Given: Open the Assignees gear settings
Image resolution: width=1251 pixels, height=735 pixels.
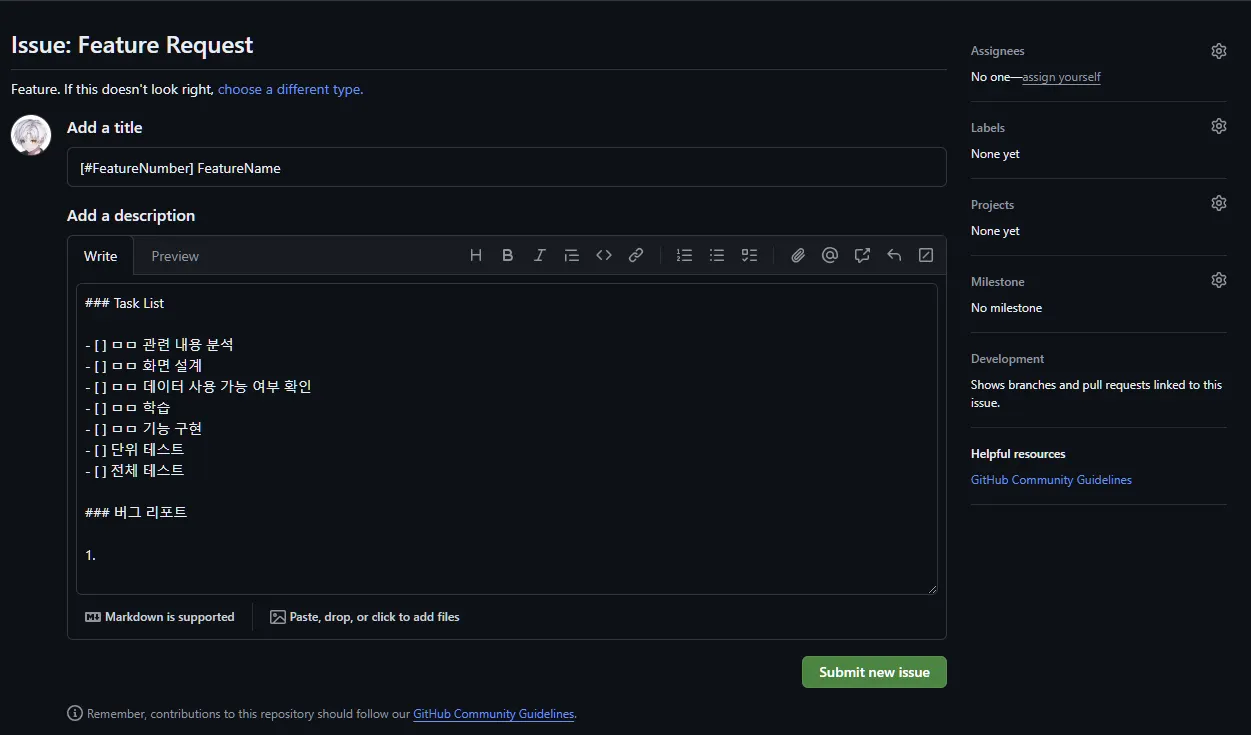Looking at the screenshot, I should coord(1218,51).
